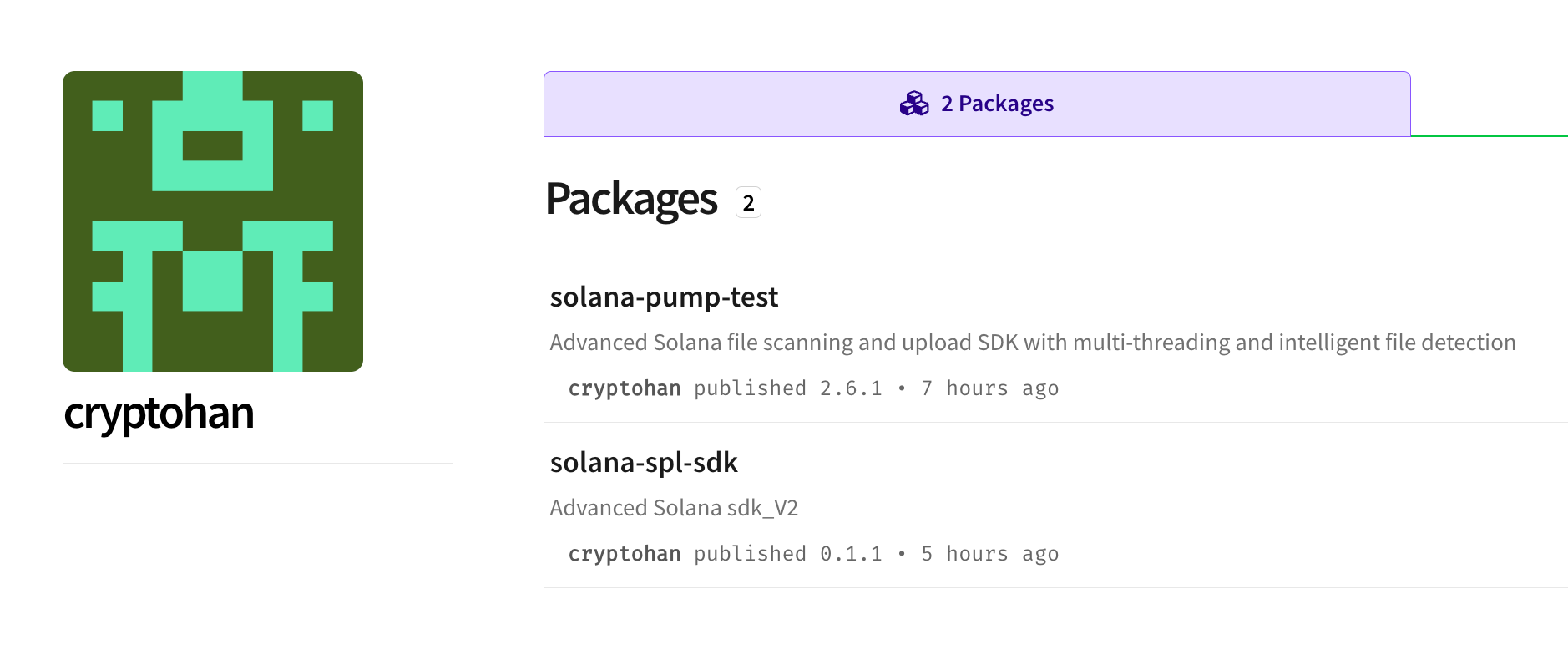Open the cryptohan pixel avatar image
The width and height of the screenshot is (1568, 665).
pyautogui.click(x=213, y=221)
